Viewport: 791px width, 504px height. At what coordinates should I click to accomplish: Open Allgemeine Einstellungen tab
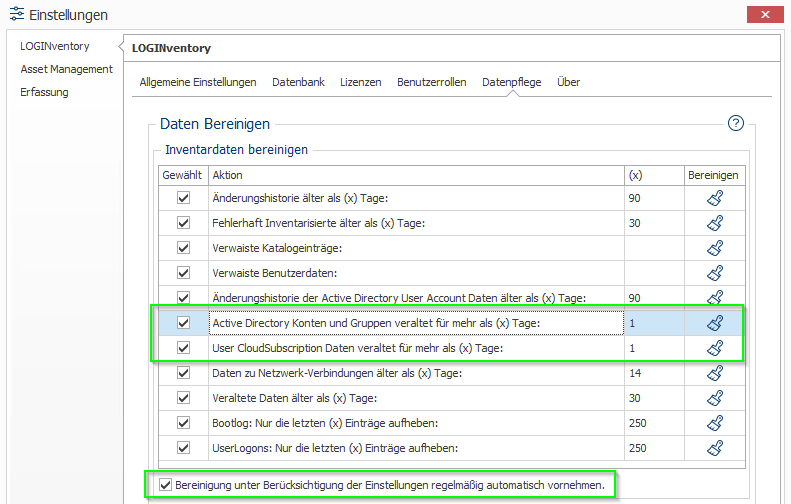pyautogui.click(x=198, y=82)
